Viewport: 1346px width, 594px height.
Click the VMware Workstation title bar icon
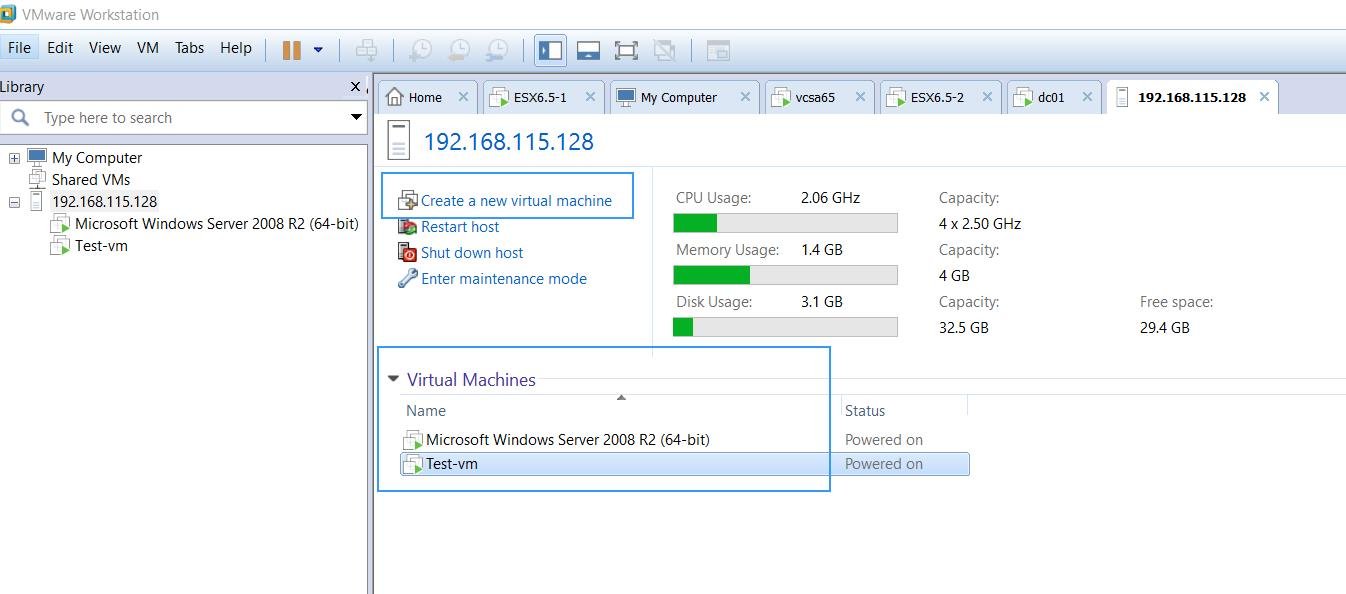8,14
